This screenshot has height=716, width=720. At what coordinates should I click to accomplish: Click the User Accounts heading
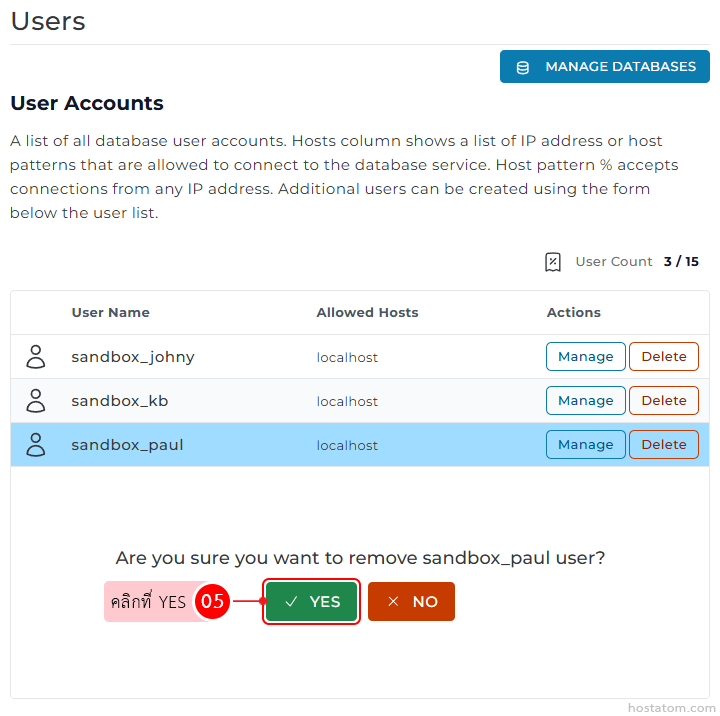pos(87,103)
